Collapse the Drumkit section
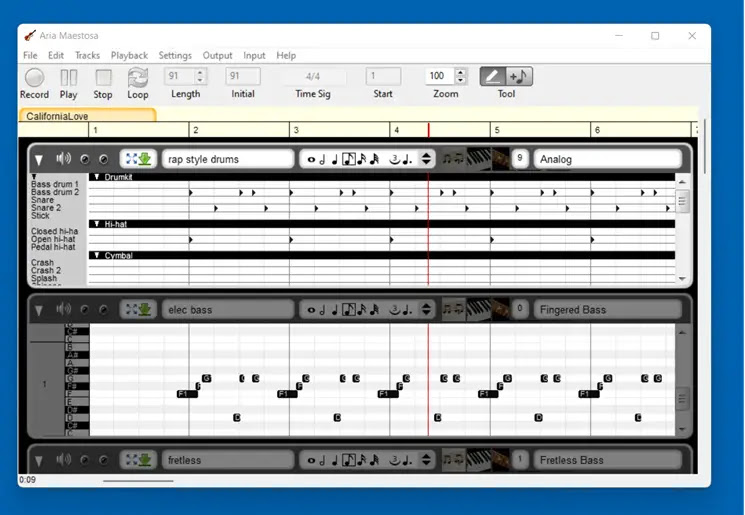This screenshot has width=745, height=515. pos(97,177)
